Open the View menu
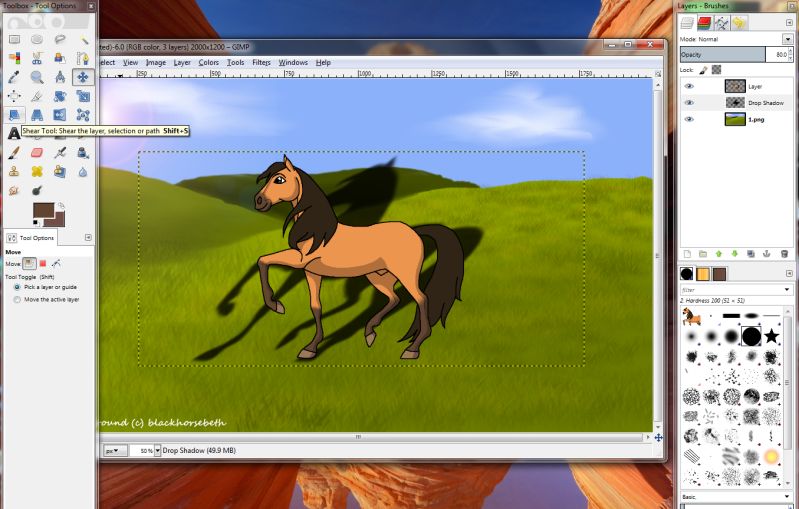 tap(130, 62)
